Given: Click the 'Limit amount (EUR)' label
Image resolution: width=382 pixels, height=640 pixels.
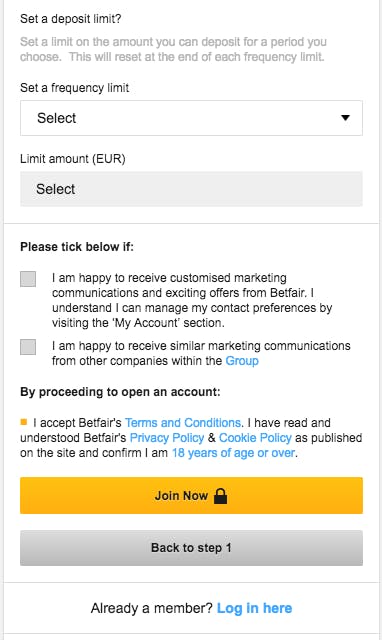Looking at the screenshot, I should click(x=73, y=158).
